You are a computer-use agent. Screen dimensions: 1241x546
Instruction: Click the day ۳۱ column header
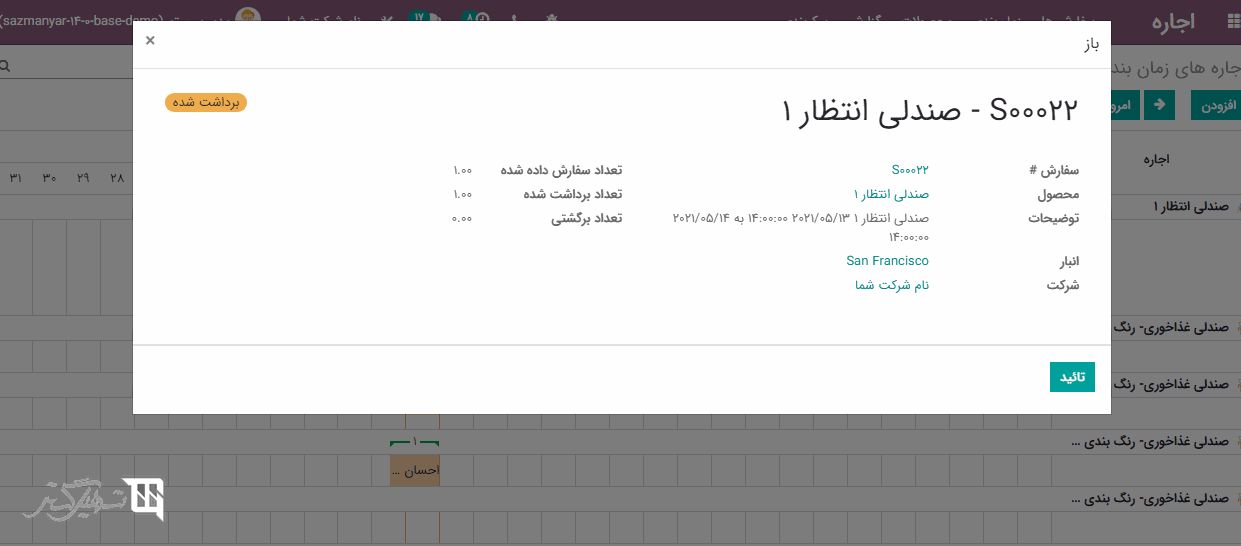[x=16, y=178]
